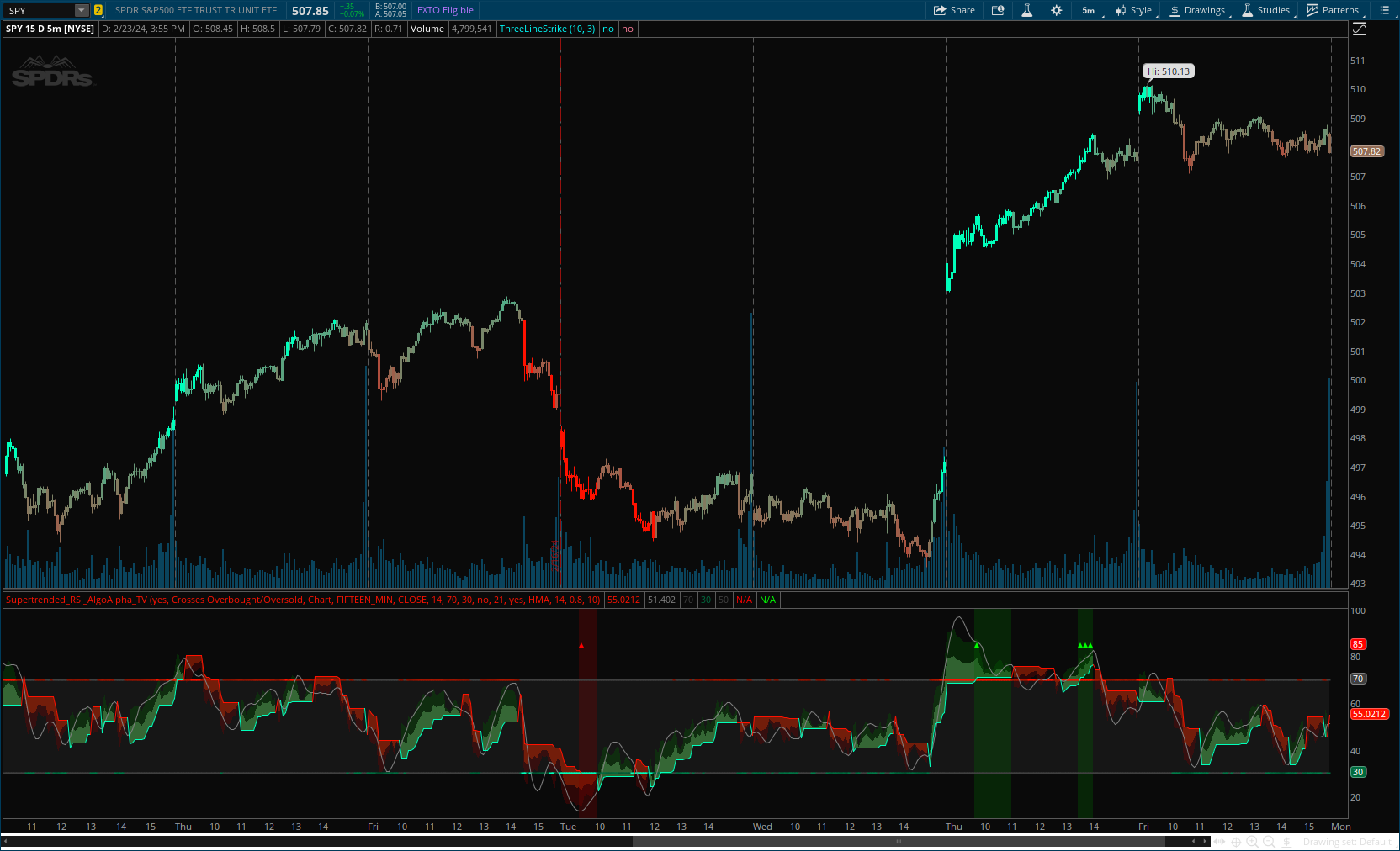This screenshot has width=1400, height=851.
Task: Click the horizontal scrollbar right arrow
Action: (x=1205, y=841)
